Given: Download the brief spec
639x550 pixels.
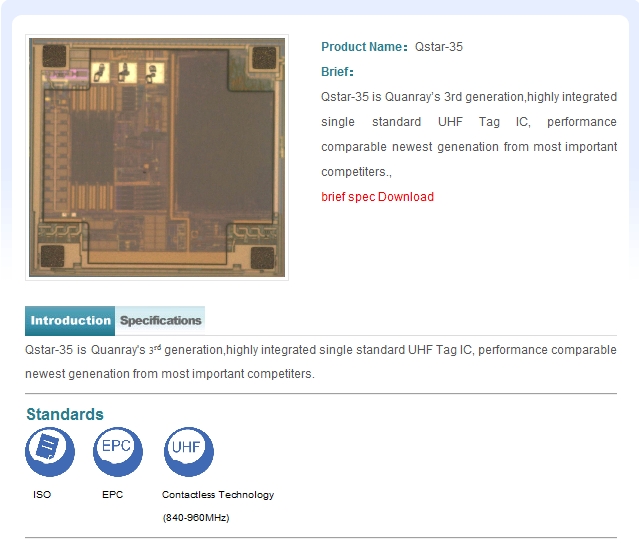Looking at the screenshot, I should [377, 197].
